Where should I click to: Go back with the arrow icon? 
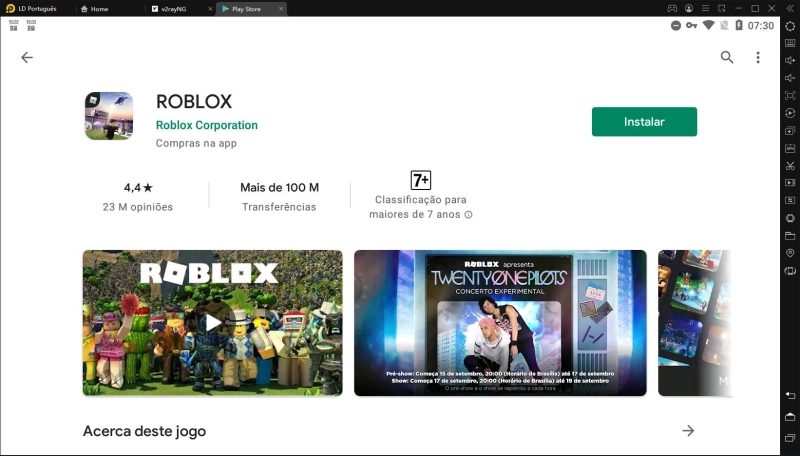tap(27, 58)
